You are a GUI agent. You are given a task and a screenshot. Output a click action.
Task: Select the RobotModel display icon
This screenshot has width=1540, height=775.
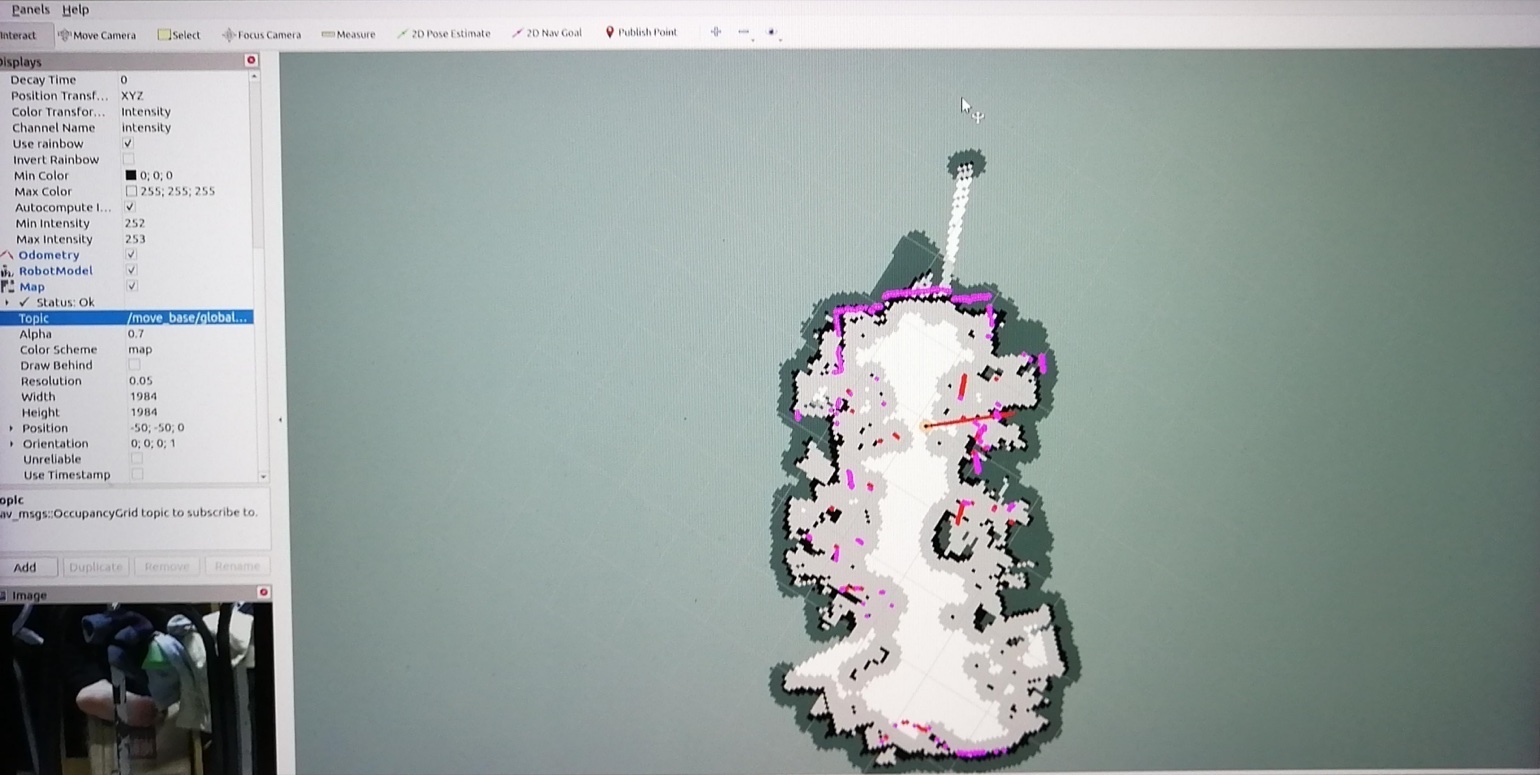tap(8, 271)
